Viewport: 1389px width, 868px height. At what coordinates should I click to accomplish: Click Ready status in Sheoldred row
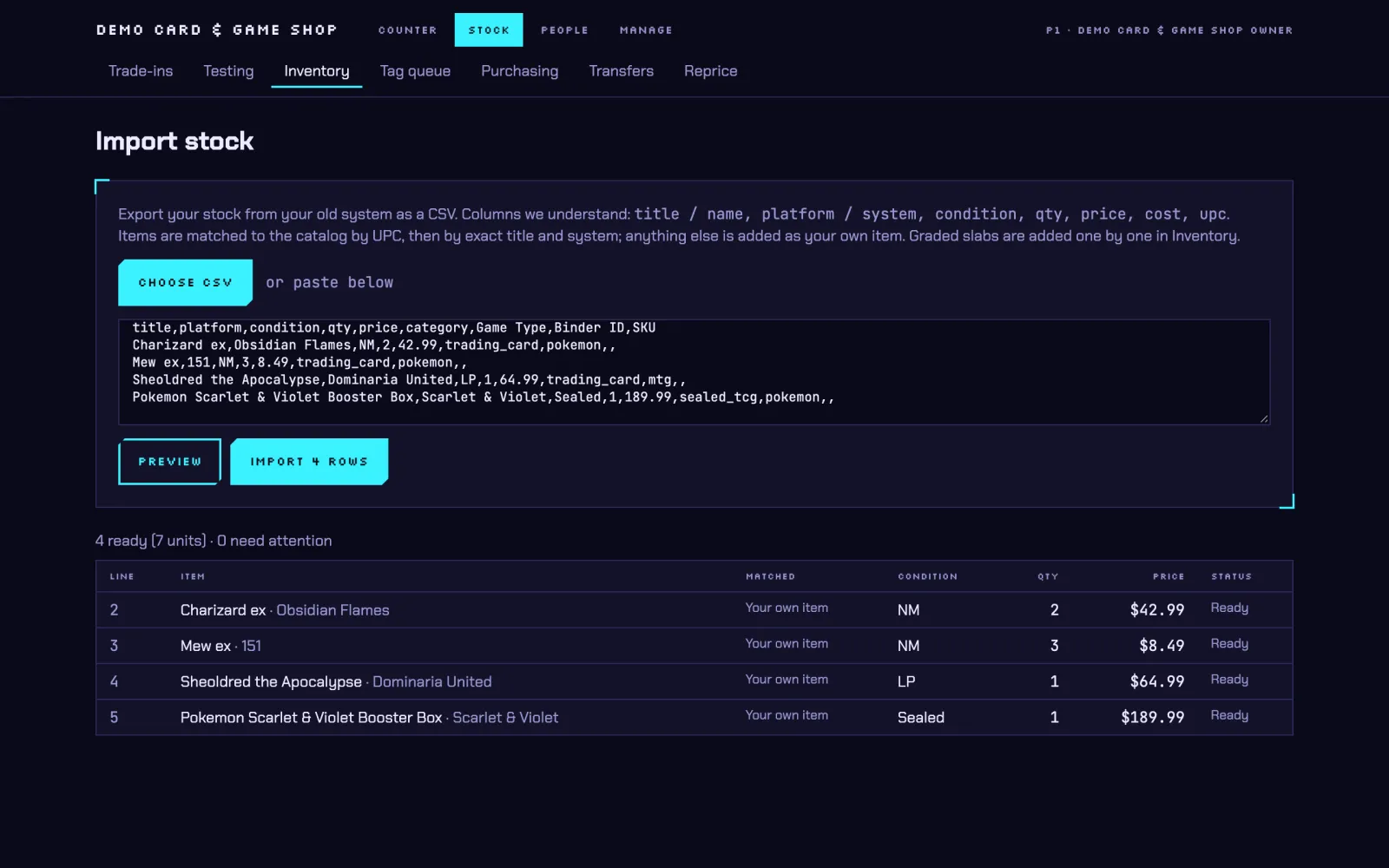pos(1229,680)
